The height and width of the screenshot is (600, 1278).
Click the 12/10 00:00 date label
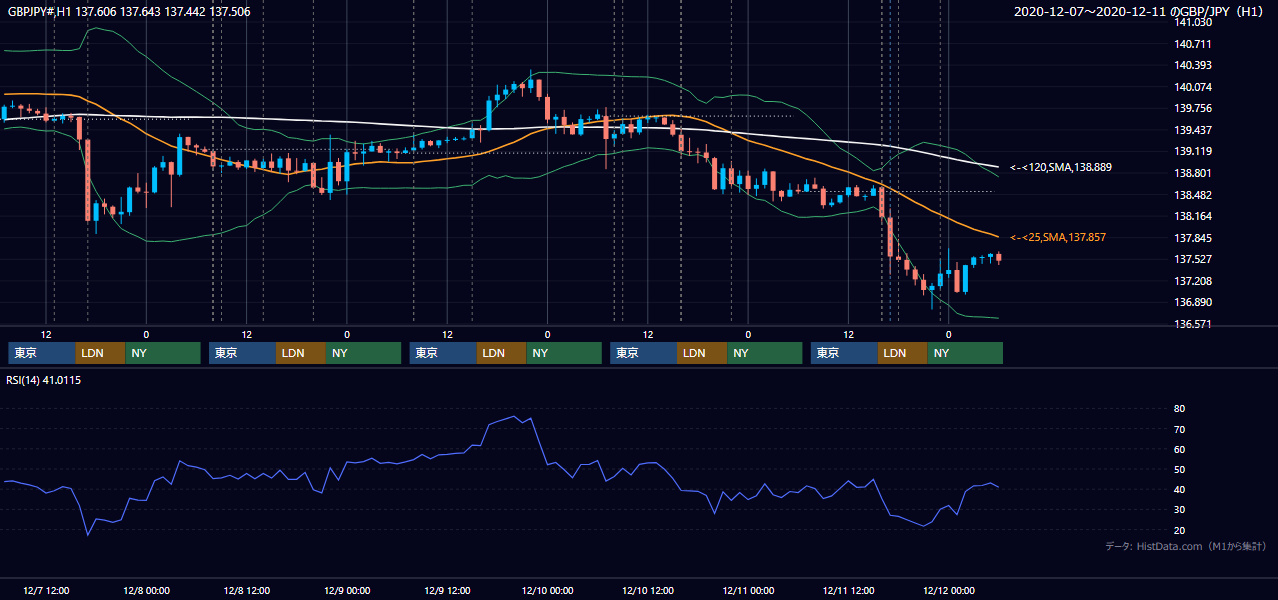[547, 590]
